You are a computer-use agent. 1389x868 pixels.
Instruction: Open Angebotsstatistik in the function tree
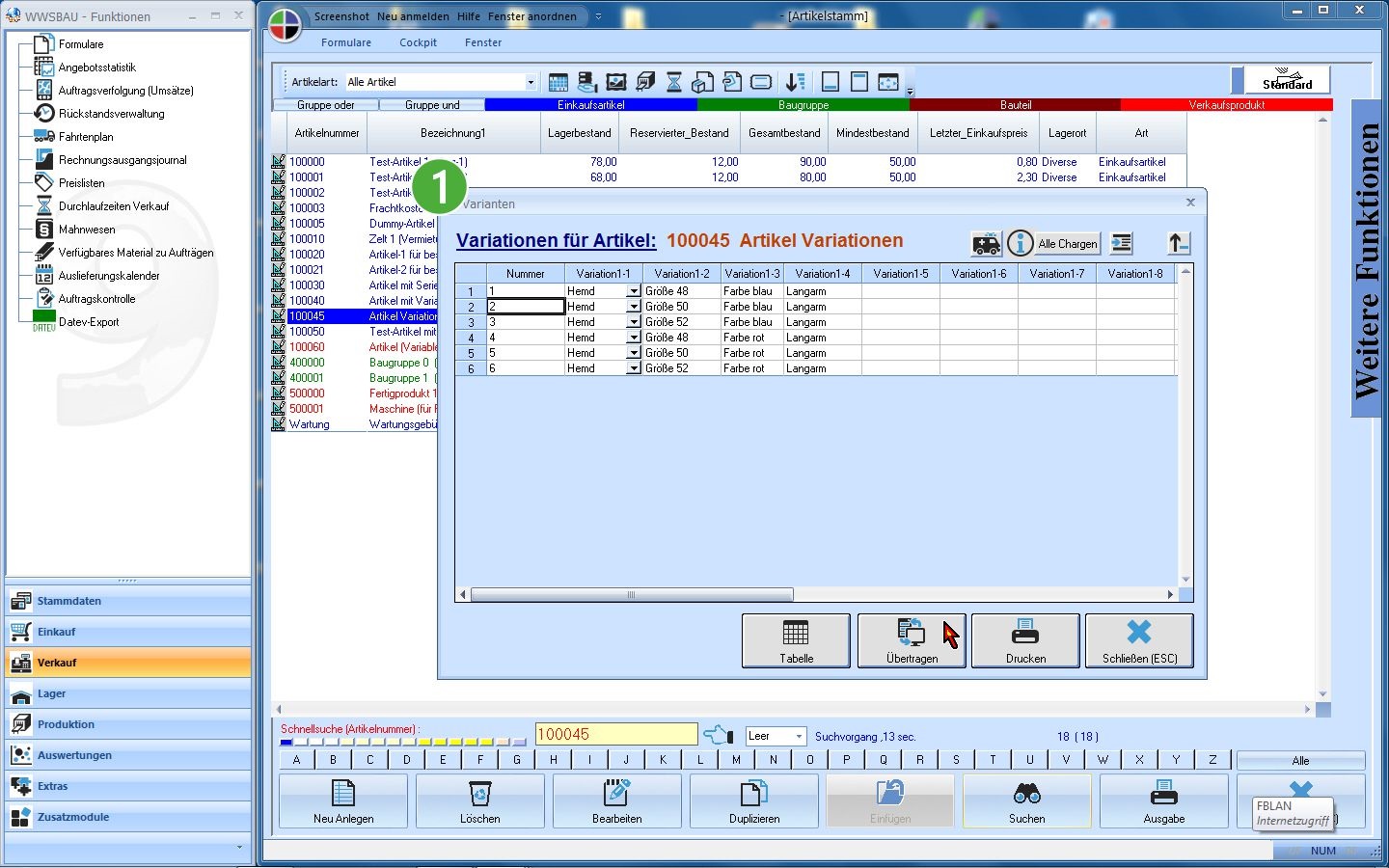point(97,68)
